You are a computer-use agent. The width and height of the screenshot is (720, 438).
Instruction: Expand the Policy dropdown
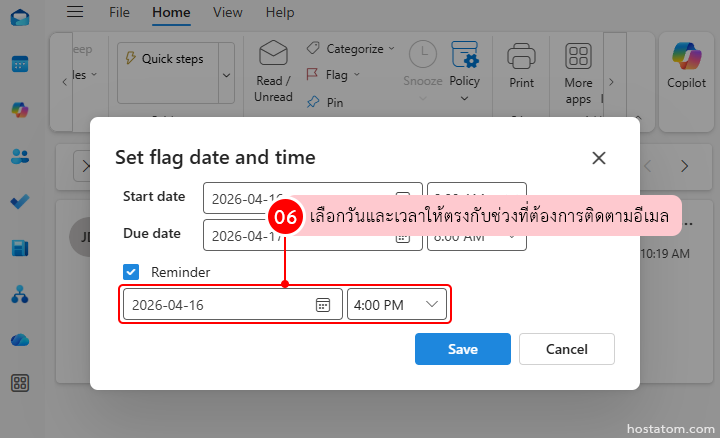click(464, 98)
